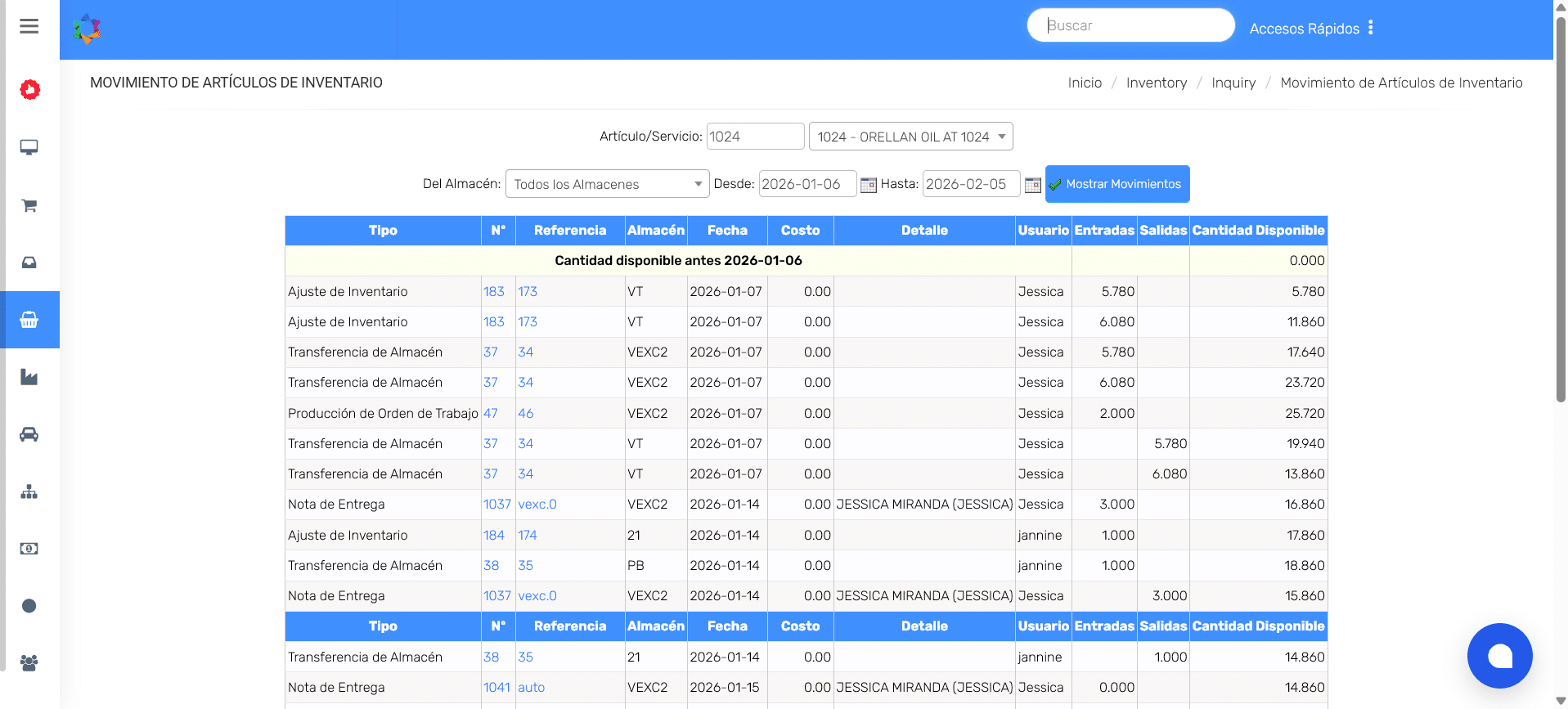The image size is (1568, 709).
Task: Click the top Tipo column header
Action: click(x=383, y=231)
